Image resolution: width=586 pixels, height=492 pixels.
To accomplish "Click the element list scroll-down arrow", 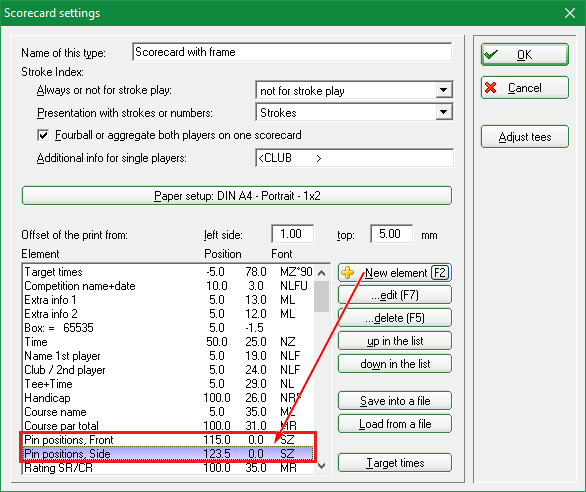I will (321, 466).
